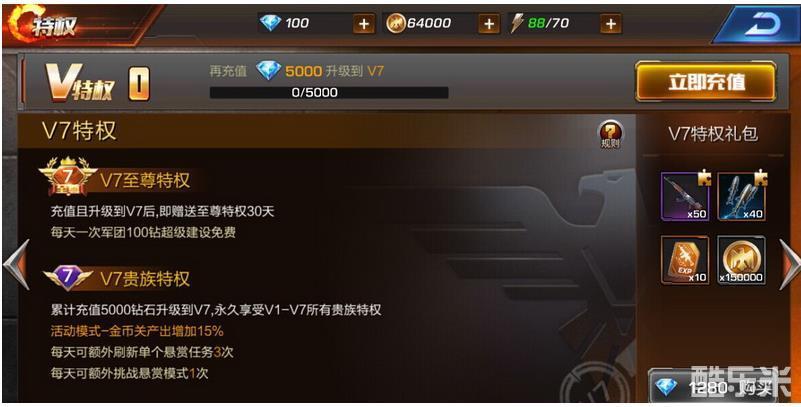Screen dimensions: 801x407
Task: Select the missile fragment x40 item
Action: coord(742,196)
